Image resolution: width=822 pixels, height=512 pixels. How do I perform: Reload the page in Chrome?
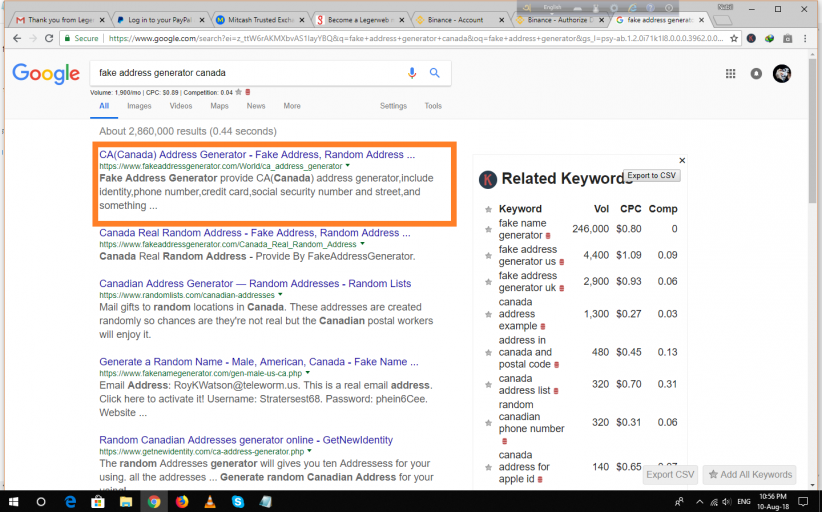[47, 38]
